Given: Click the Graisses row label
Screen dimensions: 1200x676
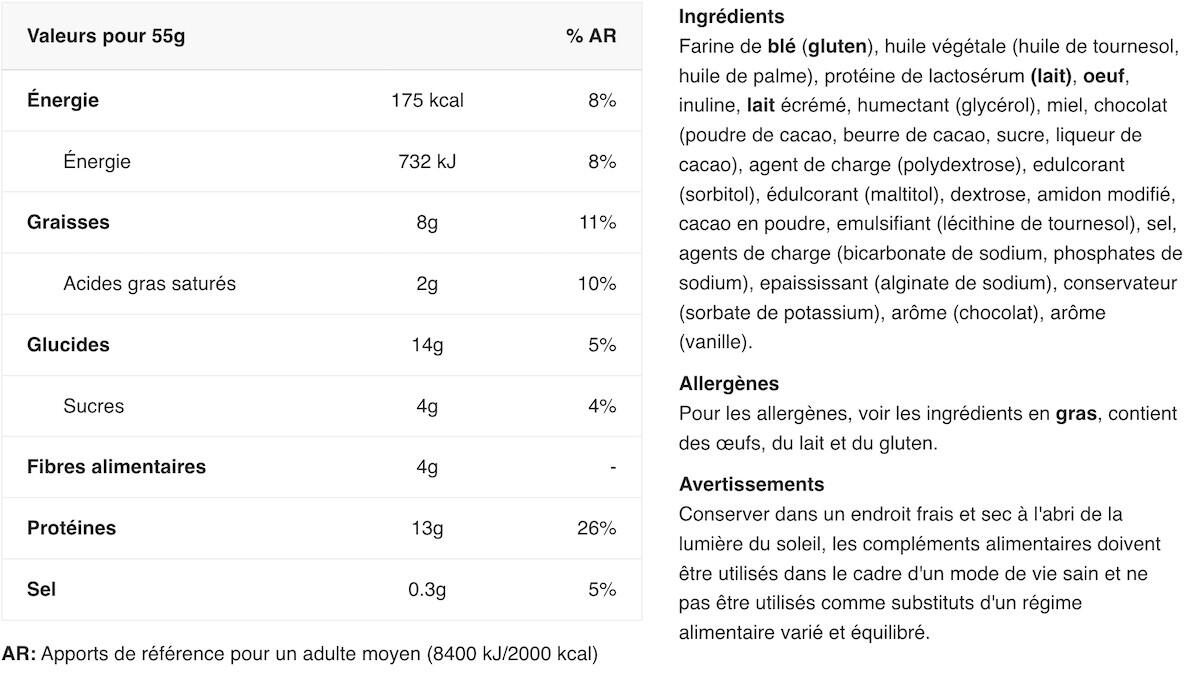Looking at the screenshot, I should (68, 223).
